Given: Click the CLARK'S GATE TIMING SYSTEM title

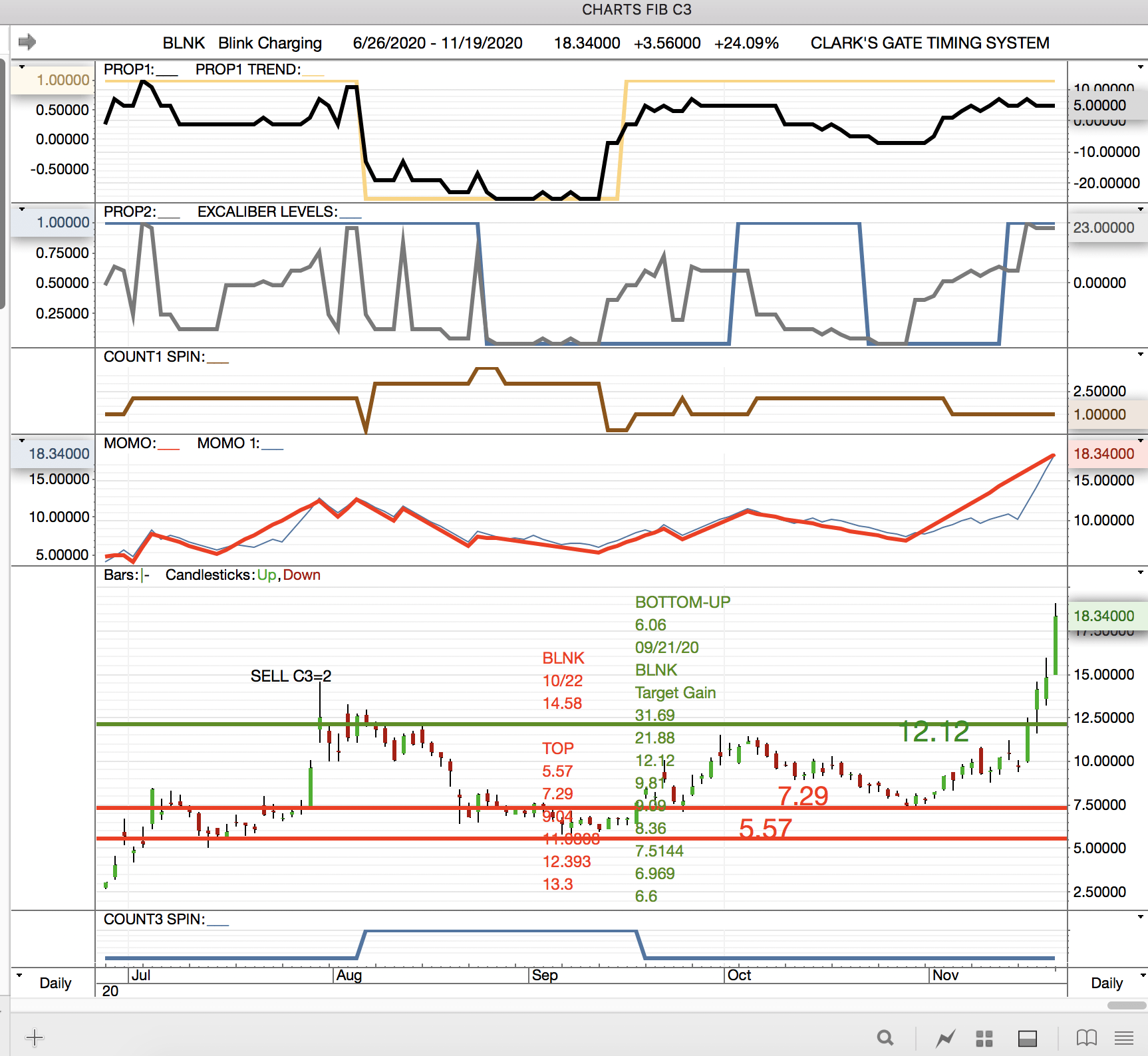Looking at the screenshot, I should click(930, 43).
